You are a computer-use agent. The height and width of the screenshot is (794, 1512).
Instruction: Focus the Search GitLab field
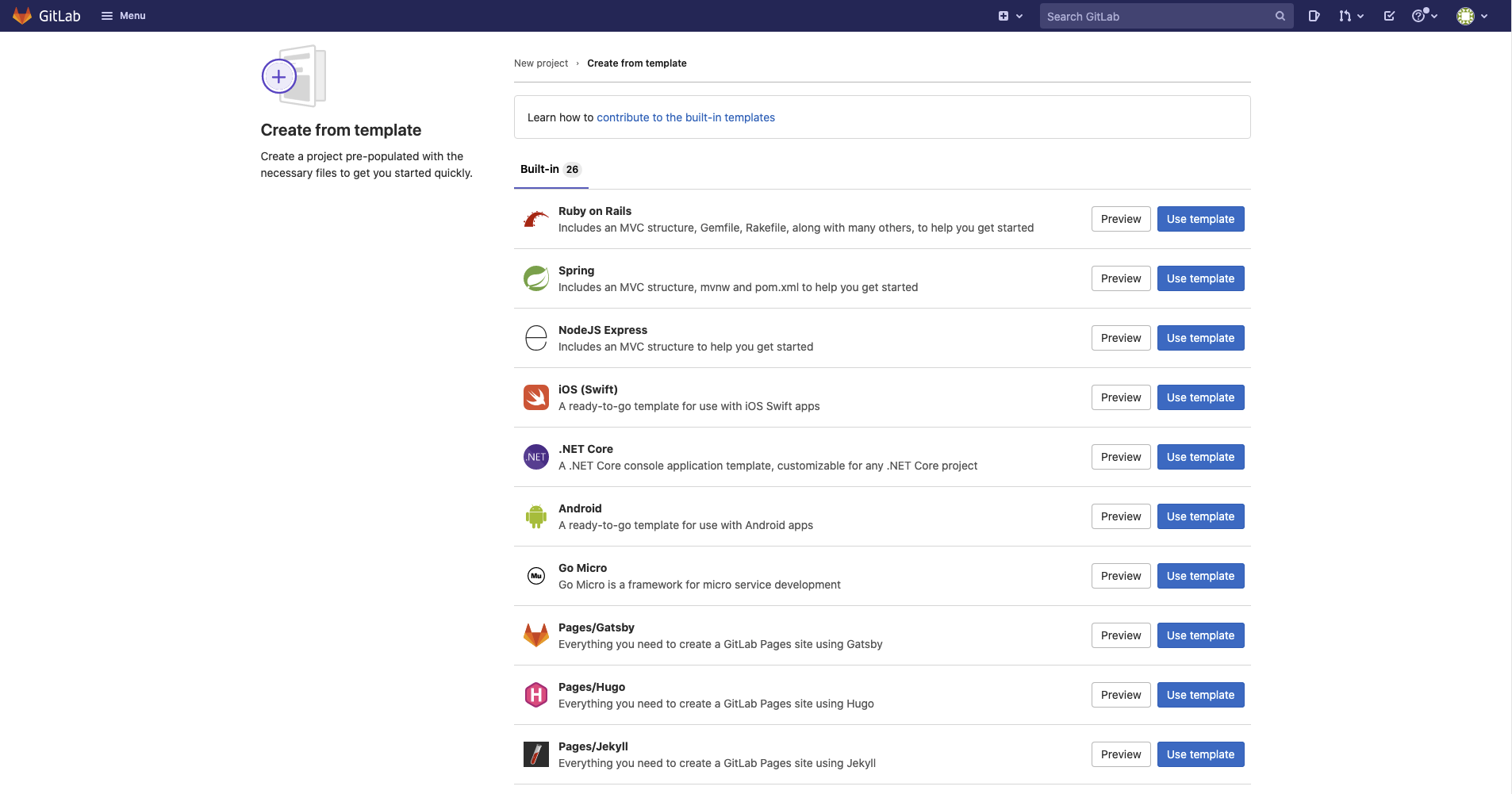[x=1166, y=16]
